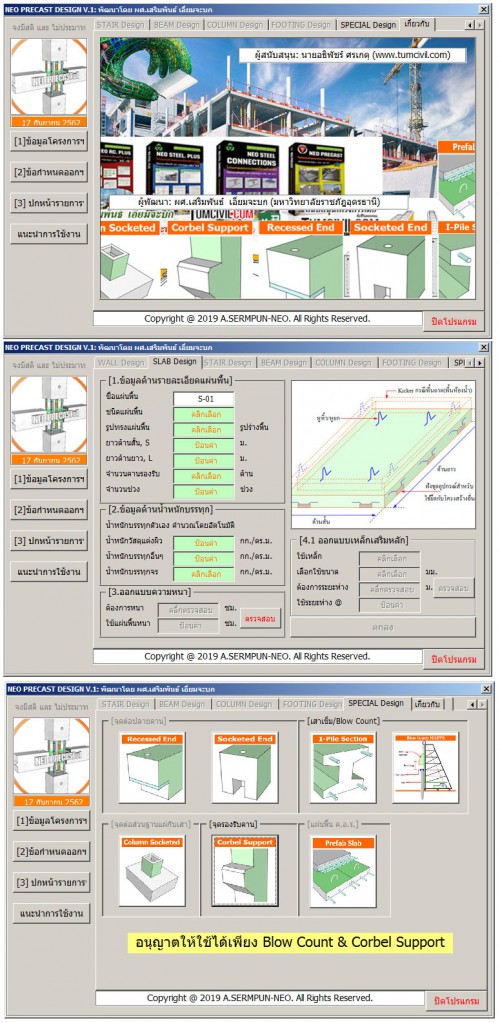
Task: Select SLAB Design tab in middle window
Action: [175, 361]
